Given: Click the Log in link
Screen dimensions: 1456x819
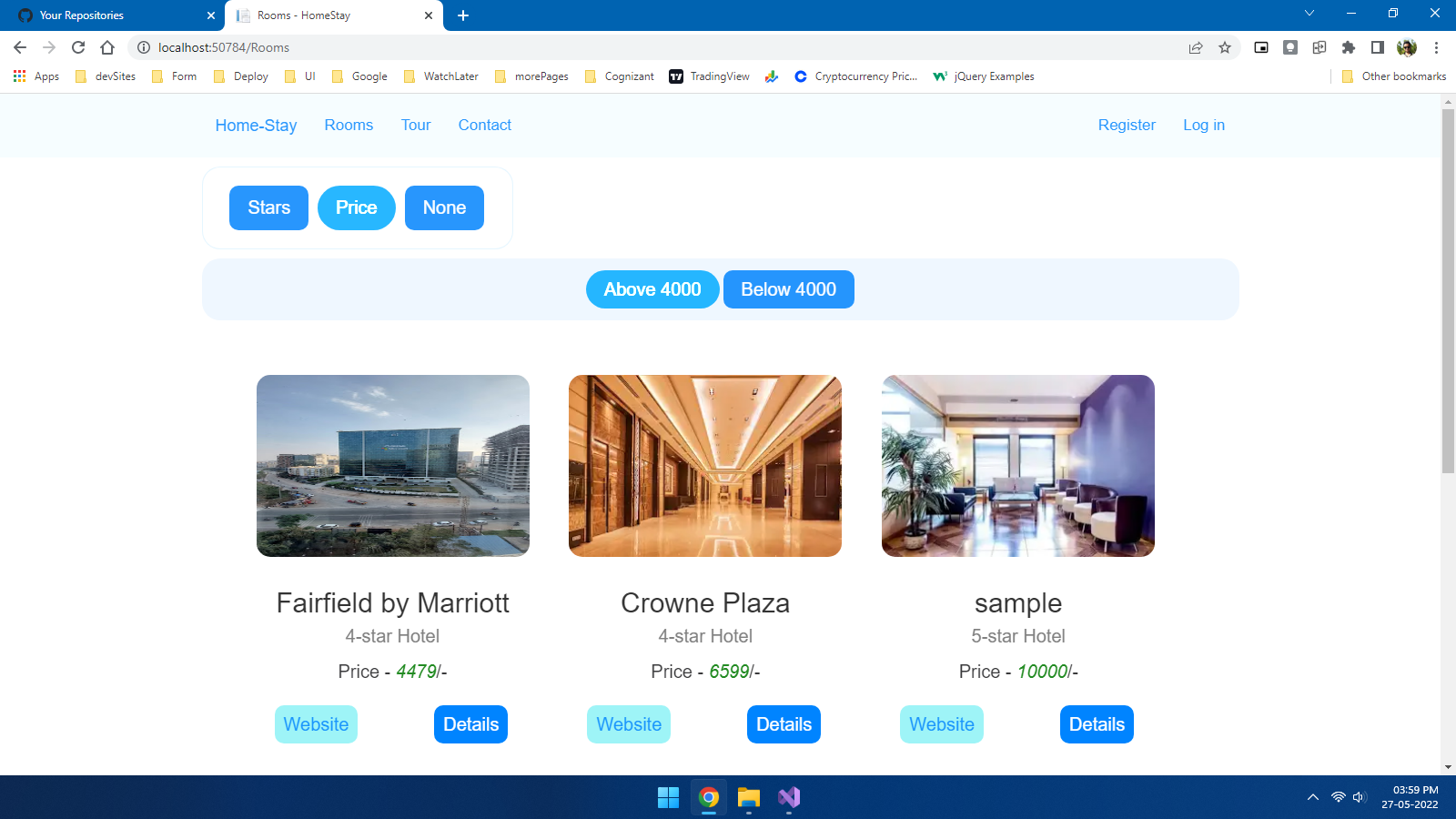Looking at the screenshot, I should click(1204, 125).
